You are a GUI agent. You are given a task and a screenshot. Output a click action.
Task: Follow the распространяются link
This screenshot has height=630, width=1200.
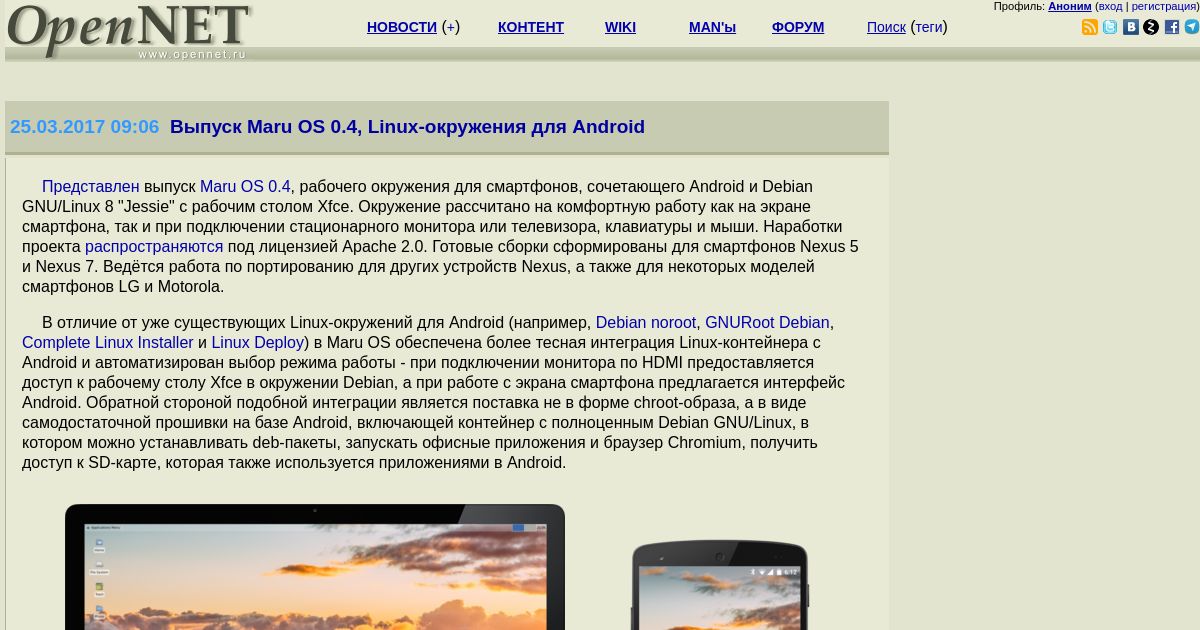click(x=154, y=246)
